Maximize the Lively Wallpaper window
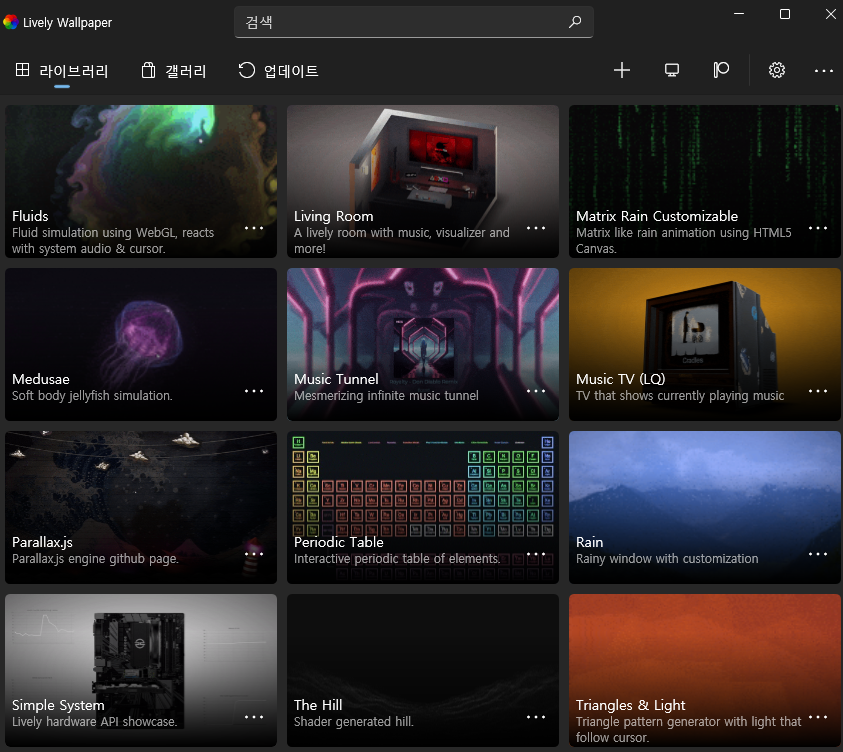This screenshot has width=843, height=752. click(x=785, y=14)
